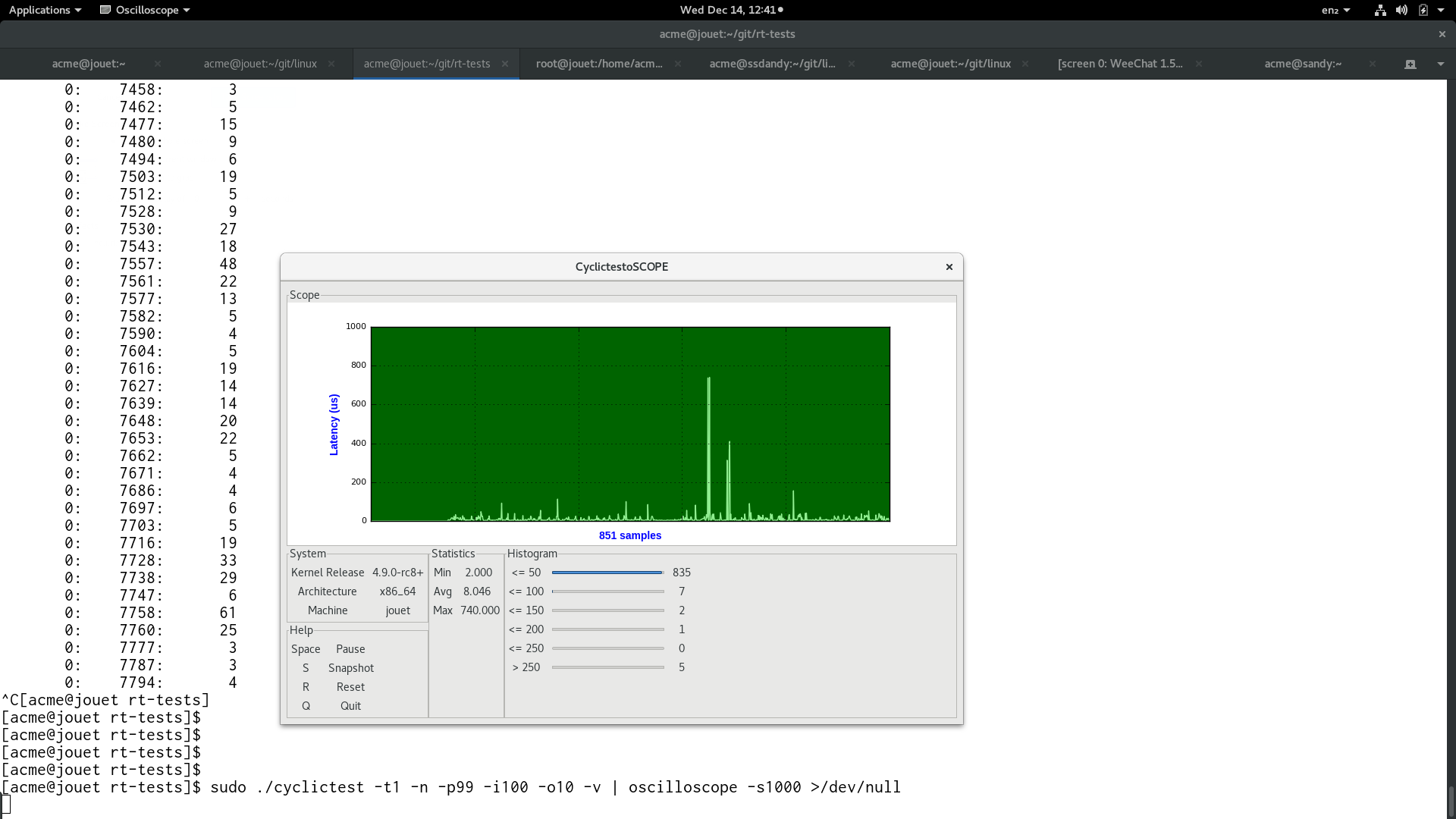
Task: Close the acme@jouet:~/git/rt-tests tab
Action: click(x=505, y=64)
